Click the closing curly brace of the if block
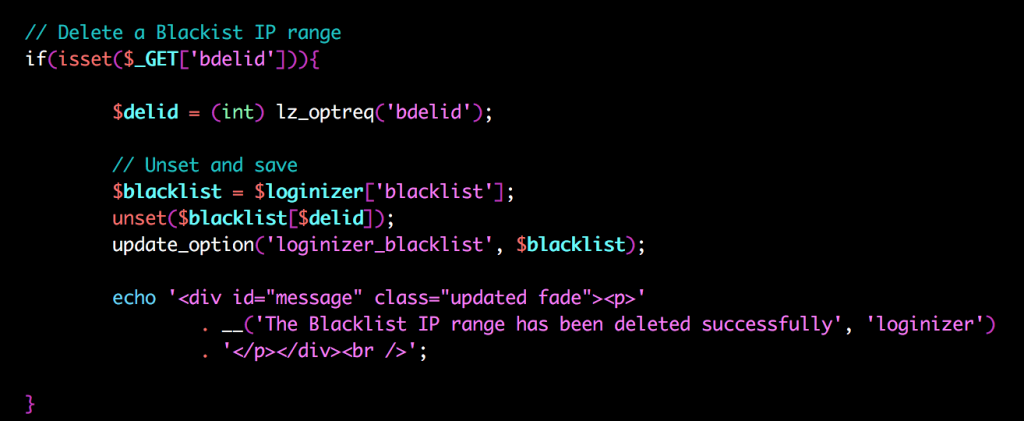The width and height of the screenshot is (1024, 421). pyautogui.click(x=29, y=403)
